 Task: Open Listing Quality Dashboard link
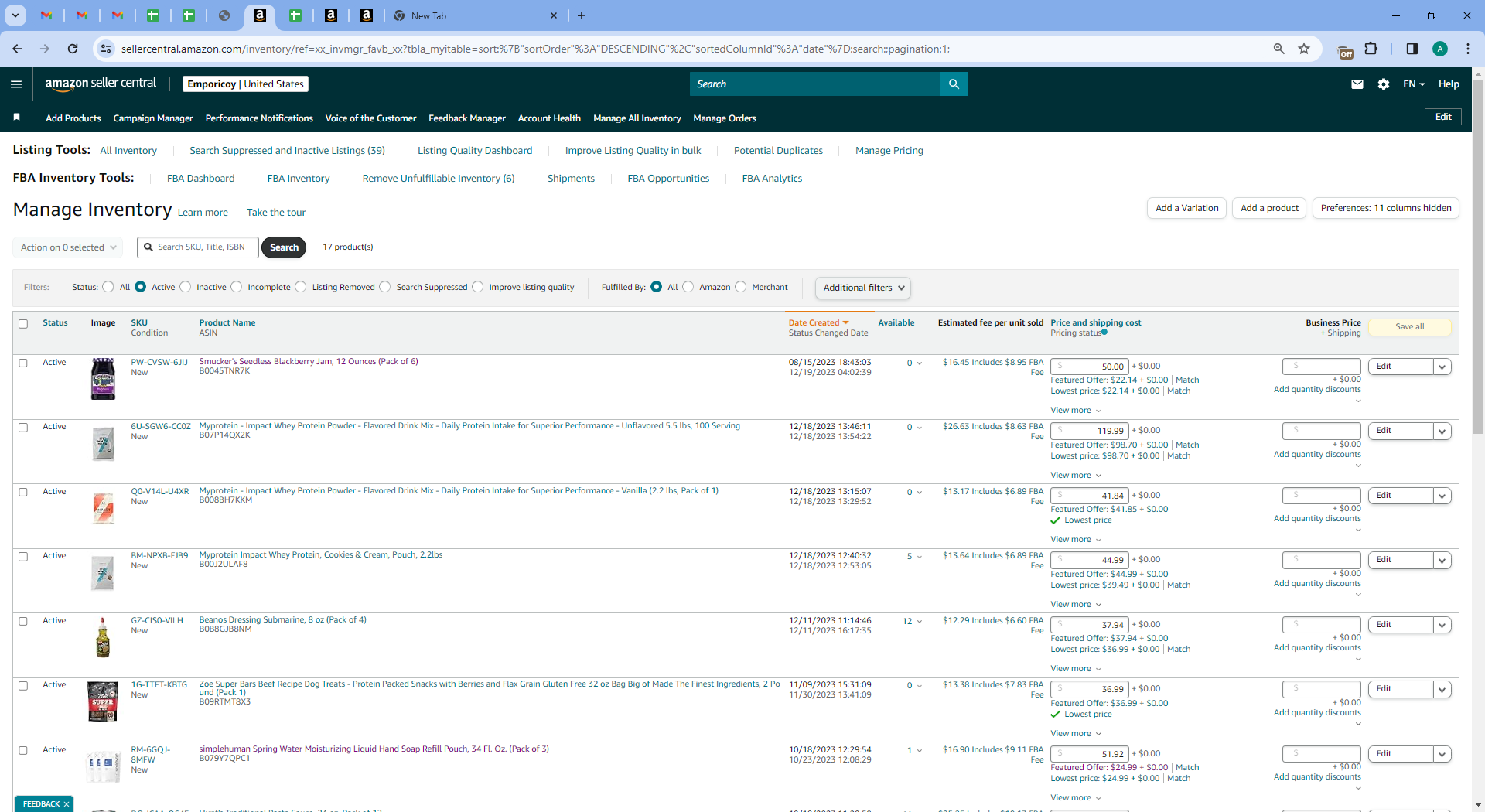coord(475,151)
